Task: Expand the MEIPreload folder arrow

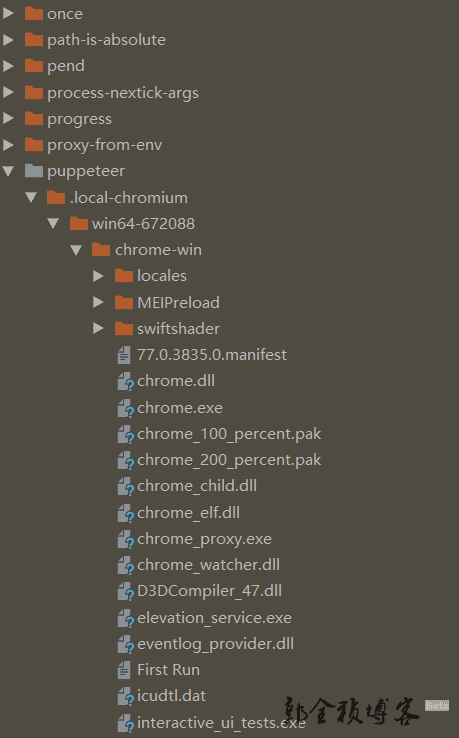Action: pos(98,302)
